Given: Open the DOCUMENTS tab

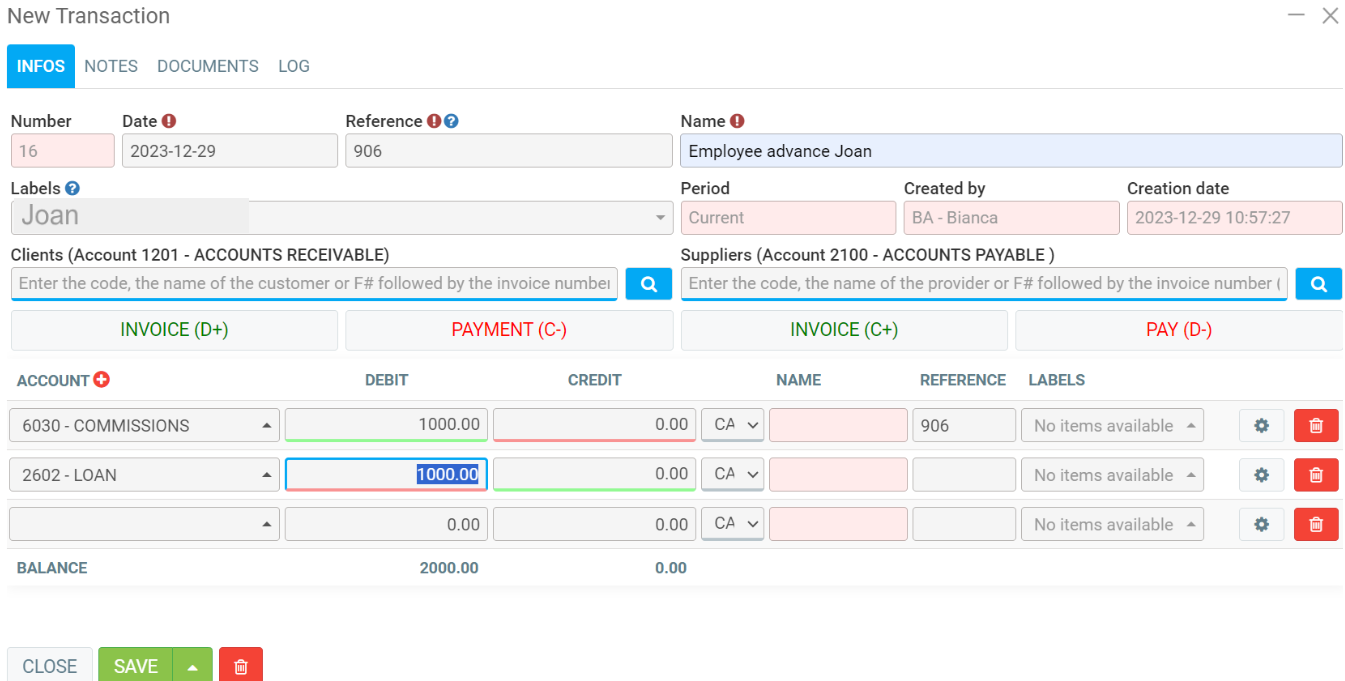Looking at the screenshot, I should click(208, 66).
